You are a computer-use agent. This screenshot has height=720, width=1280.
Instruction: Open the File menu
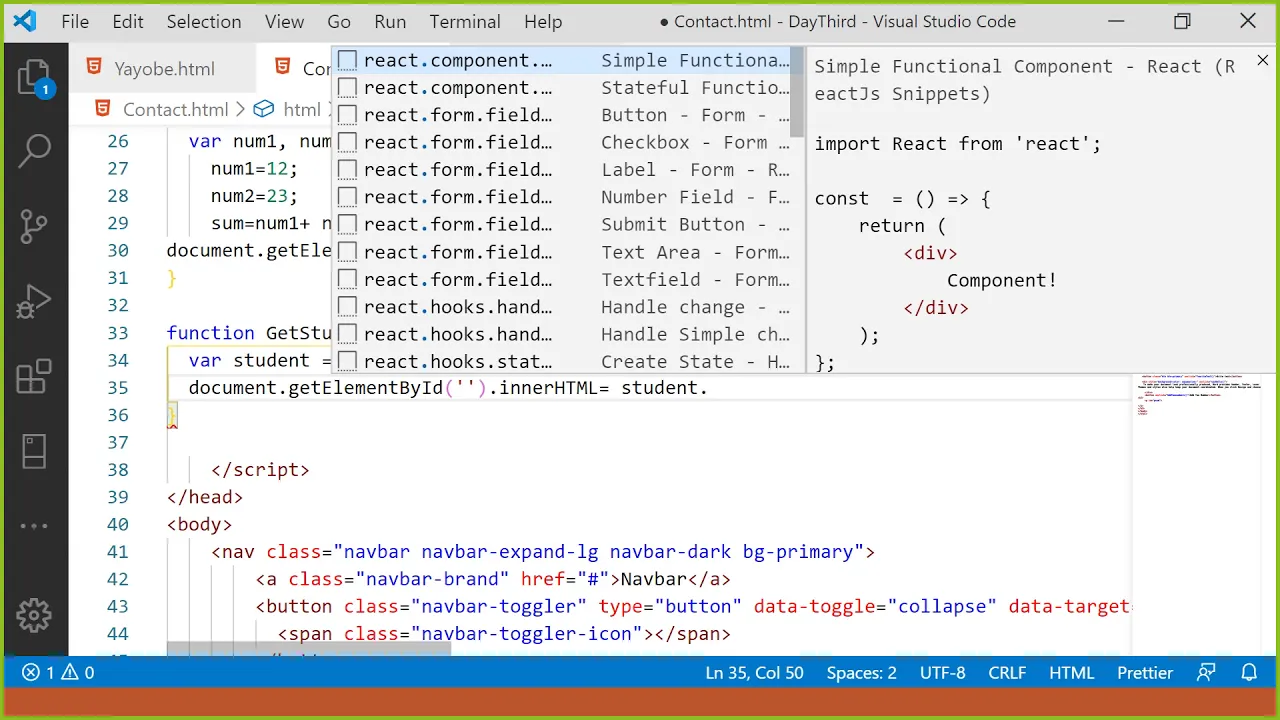(75, 21)
